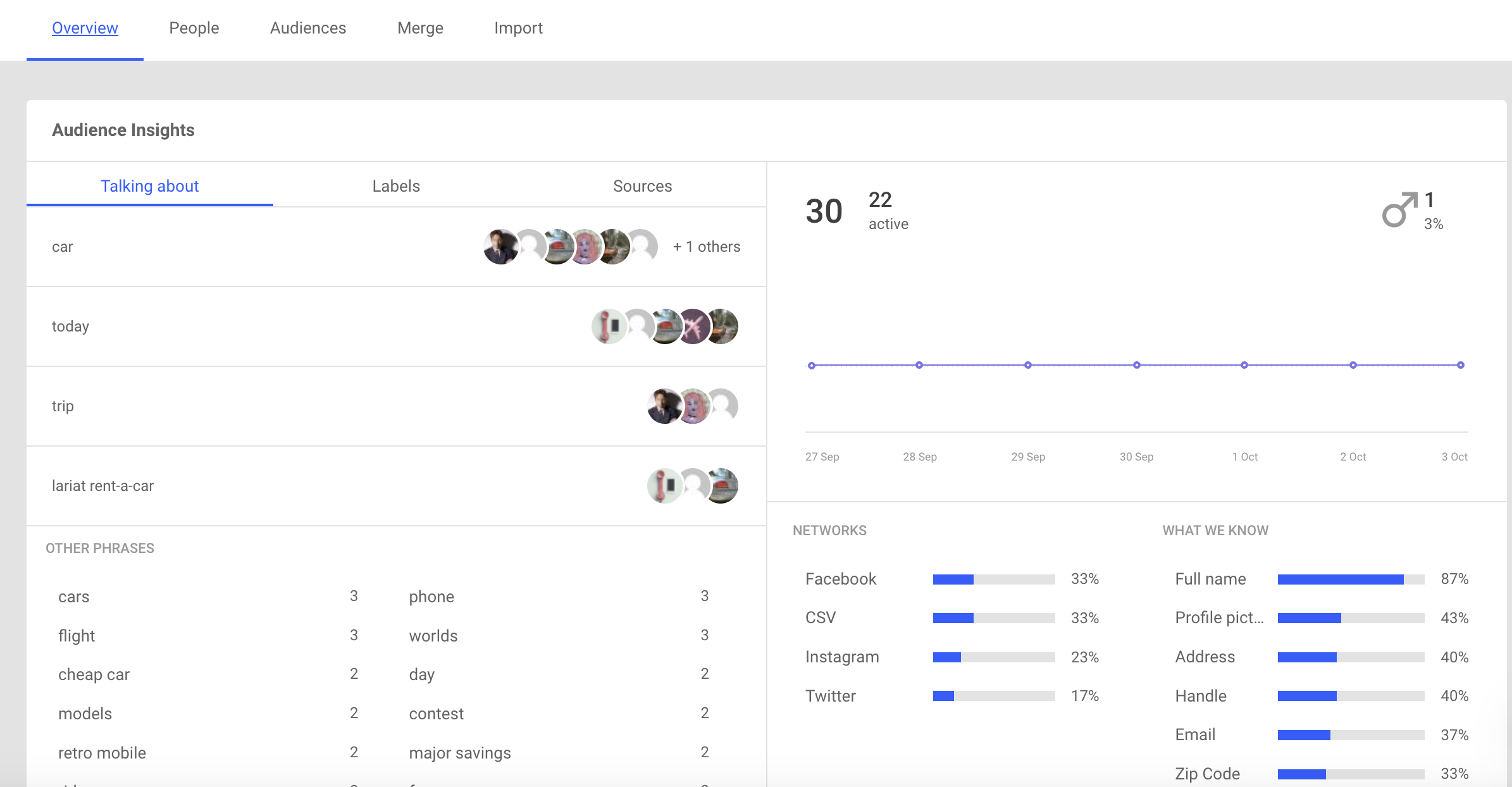Select the 'day' phrase
The width and height of the screenshot is (1512, 787).
click(422, 674)
